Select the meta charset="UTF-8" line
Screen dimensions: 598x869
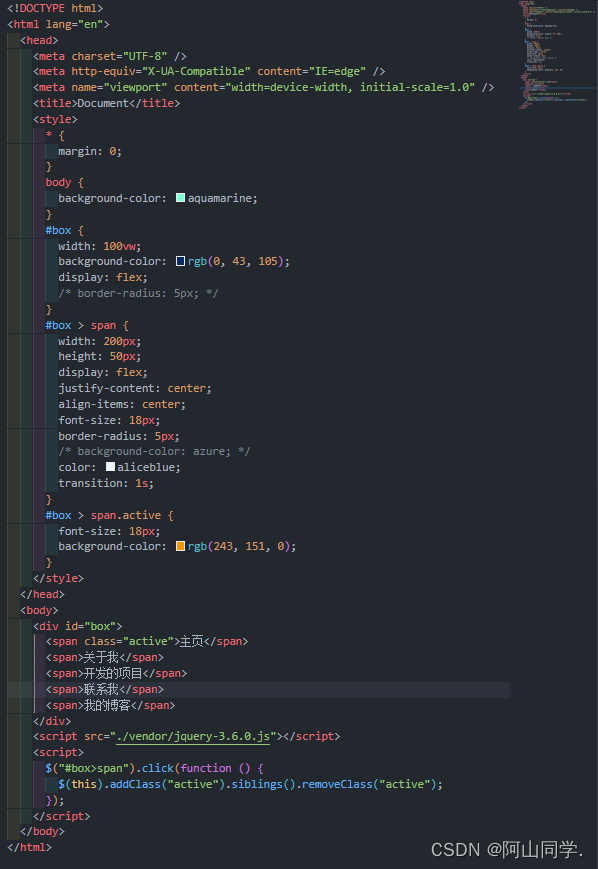click(110, 56)
